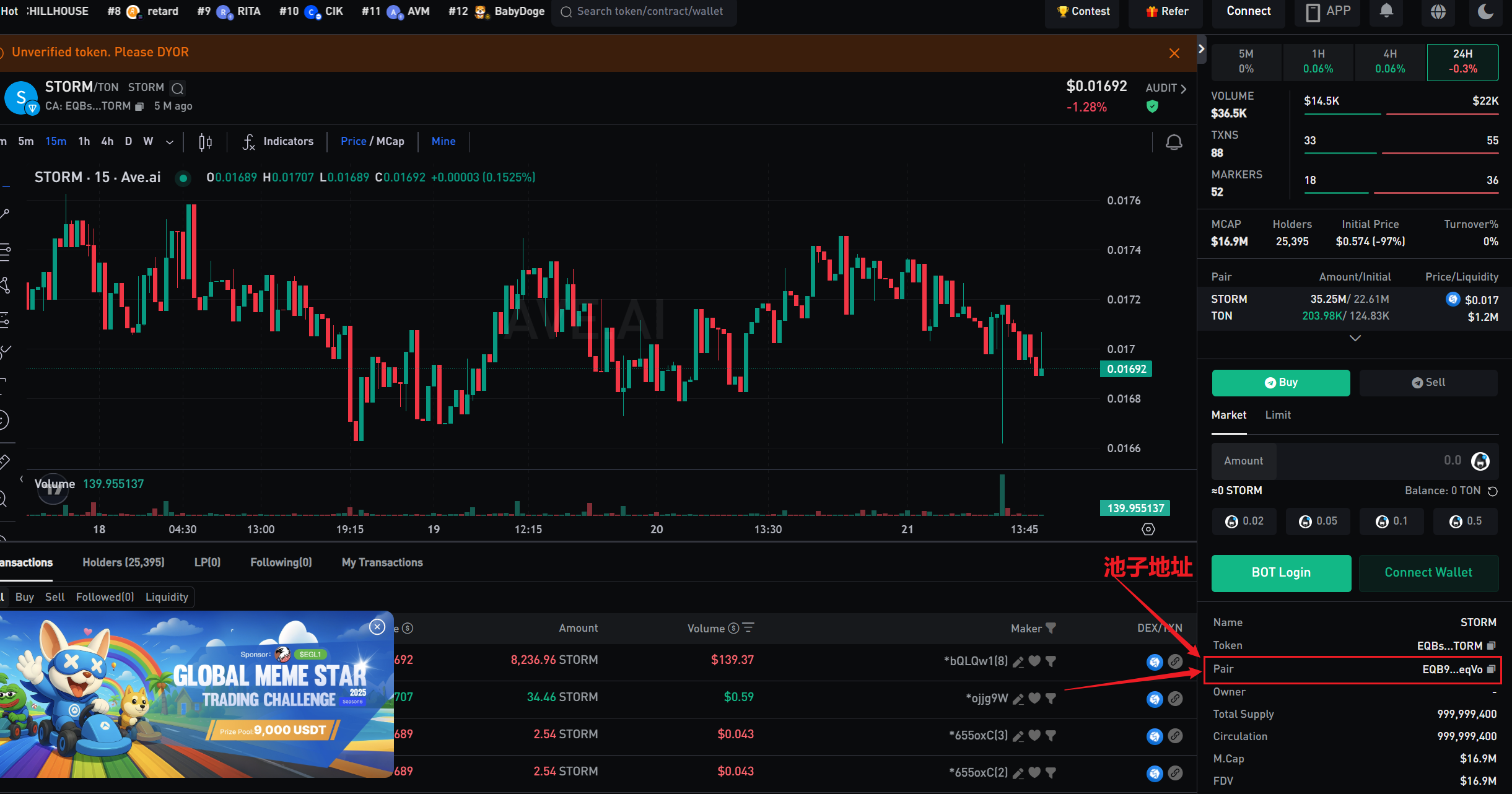Screen dimensions: 1512x794
Task: Click the audit green shield icon
Action: pos(1152,107)
